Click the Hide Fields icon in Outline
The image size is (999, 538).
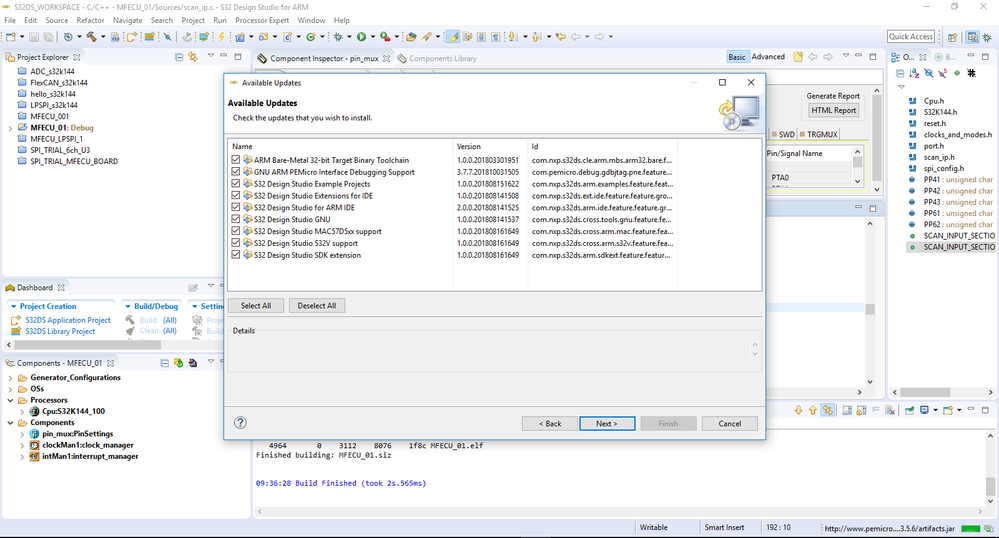929,73
